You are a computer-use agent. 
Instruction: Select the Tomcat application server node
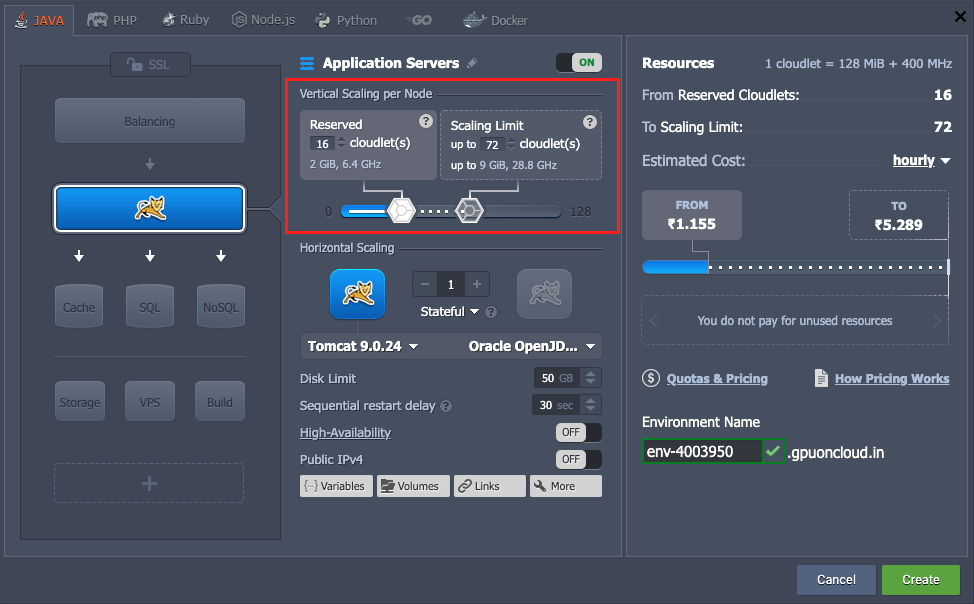tap(149, 208)
